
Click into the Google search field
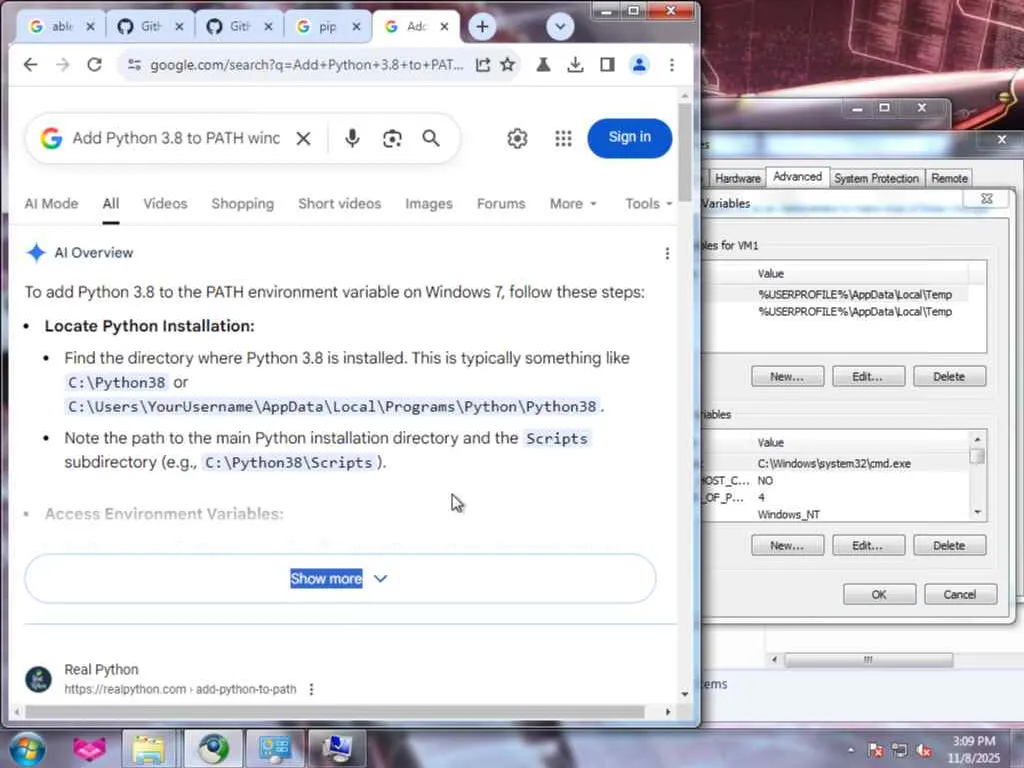tap(176, 138)
